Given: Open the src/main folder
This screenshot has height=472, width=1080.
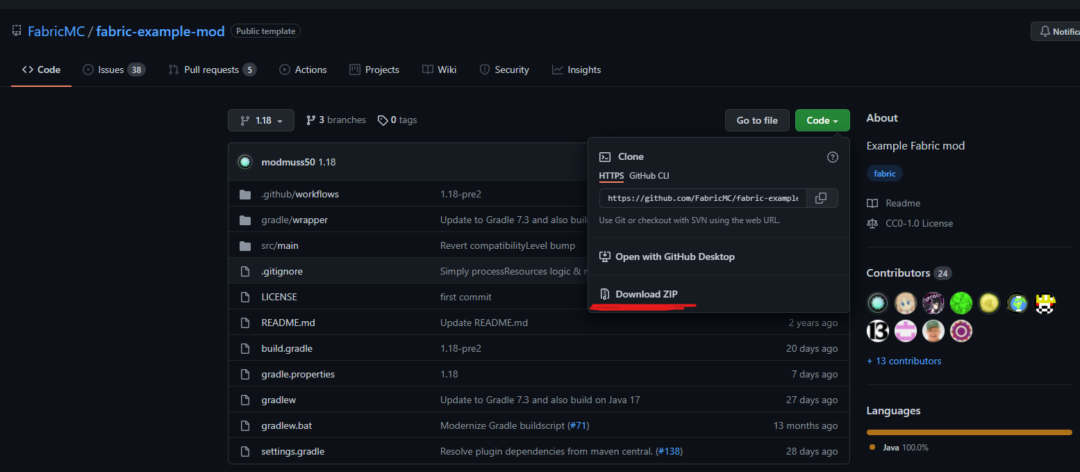Looking at the screenshot, I should point(280,245).
